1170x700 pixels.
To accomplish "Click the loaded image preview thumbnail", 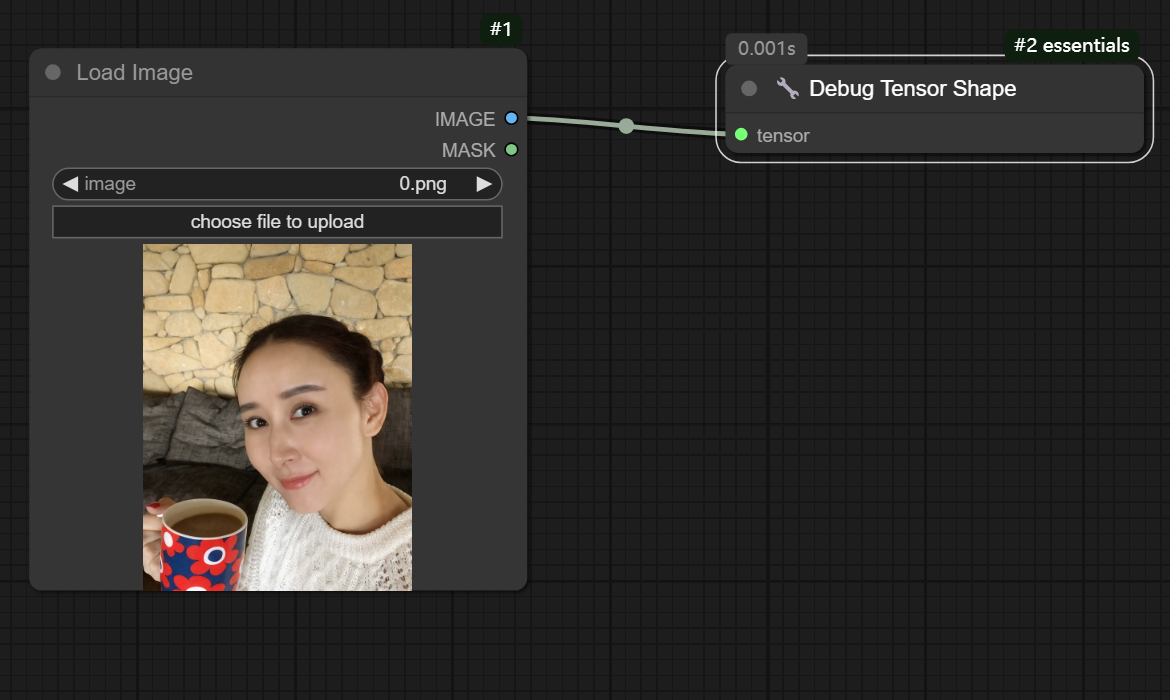I will (277, 417).
